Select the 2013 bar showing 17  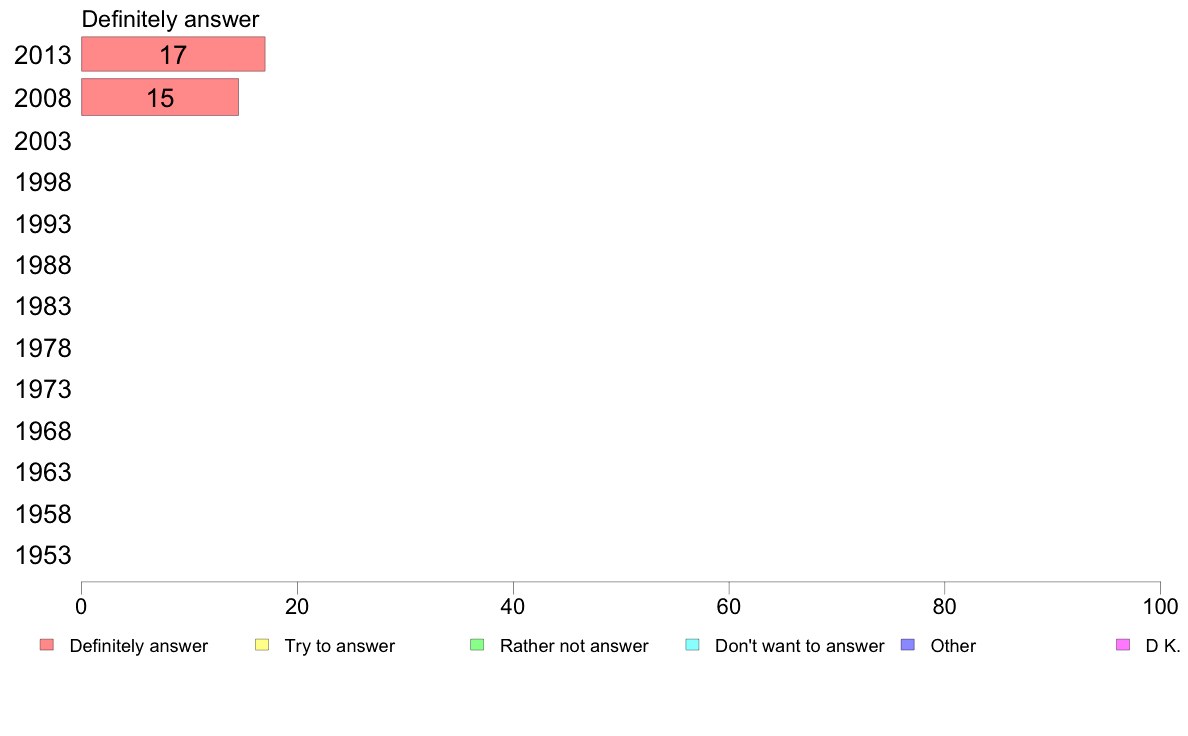[x=174, y=55]
